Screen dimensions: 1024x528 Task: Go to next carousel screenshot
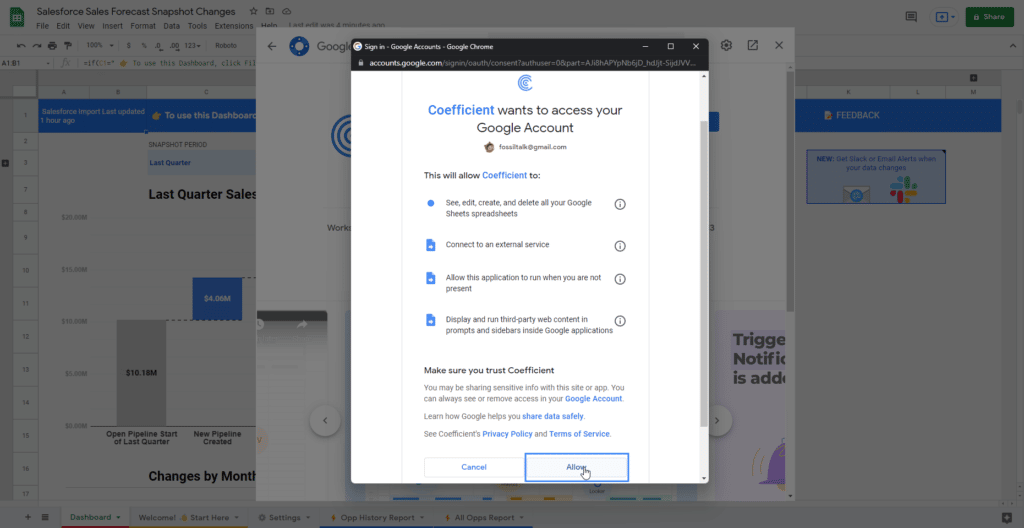[x=716, y=420]
